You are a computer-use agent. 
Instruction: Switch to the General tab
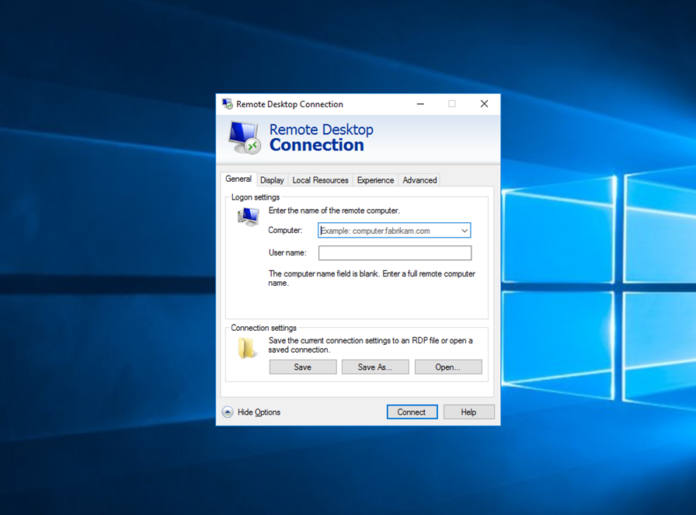(x=238, y=179)
